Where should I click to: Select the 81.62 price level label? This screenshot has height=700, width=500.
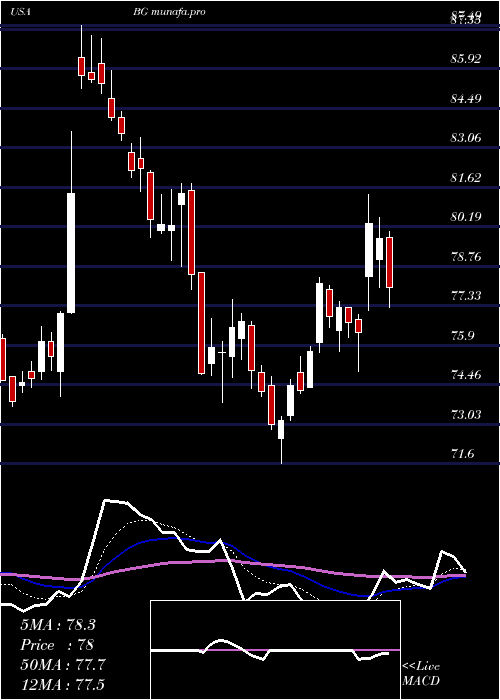[x=466, y=178]
